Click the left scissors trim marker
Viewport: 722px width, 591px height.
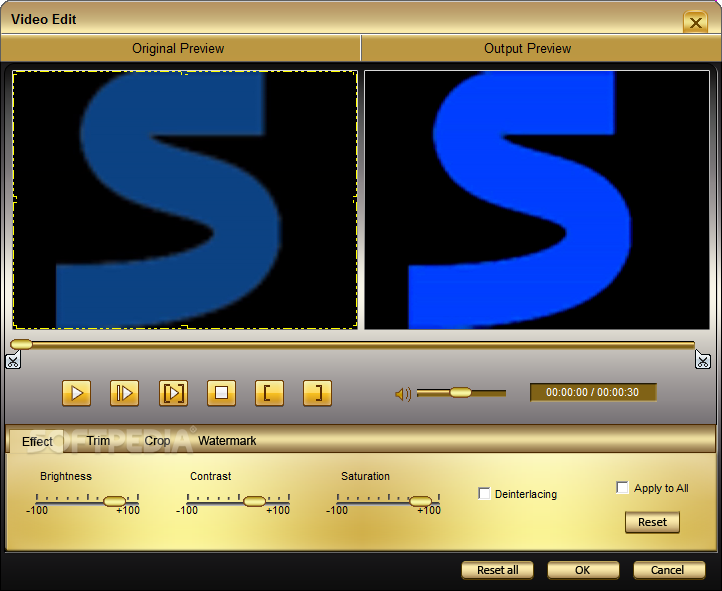pyautogui.click(x=12, y=360)
